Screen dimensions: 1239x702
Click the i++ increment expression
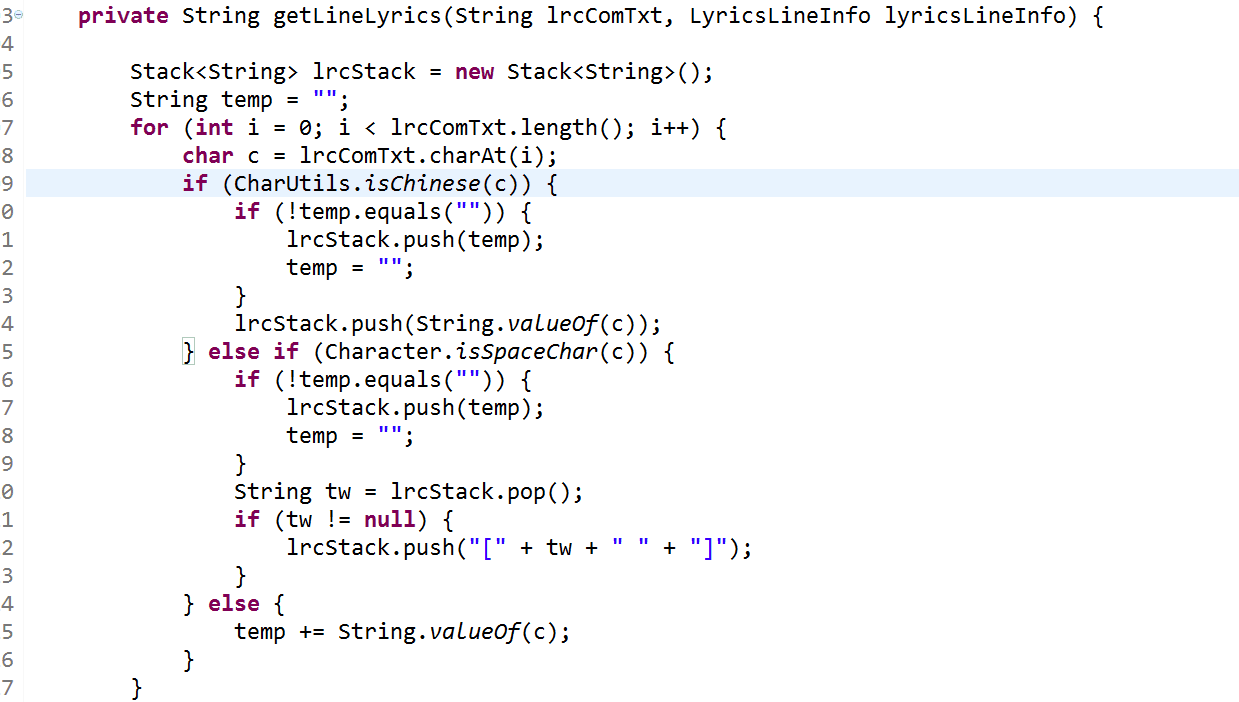(670, 129)
